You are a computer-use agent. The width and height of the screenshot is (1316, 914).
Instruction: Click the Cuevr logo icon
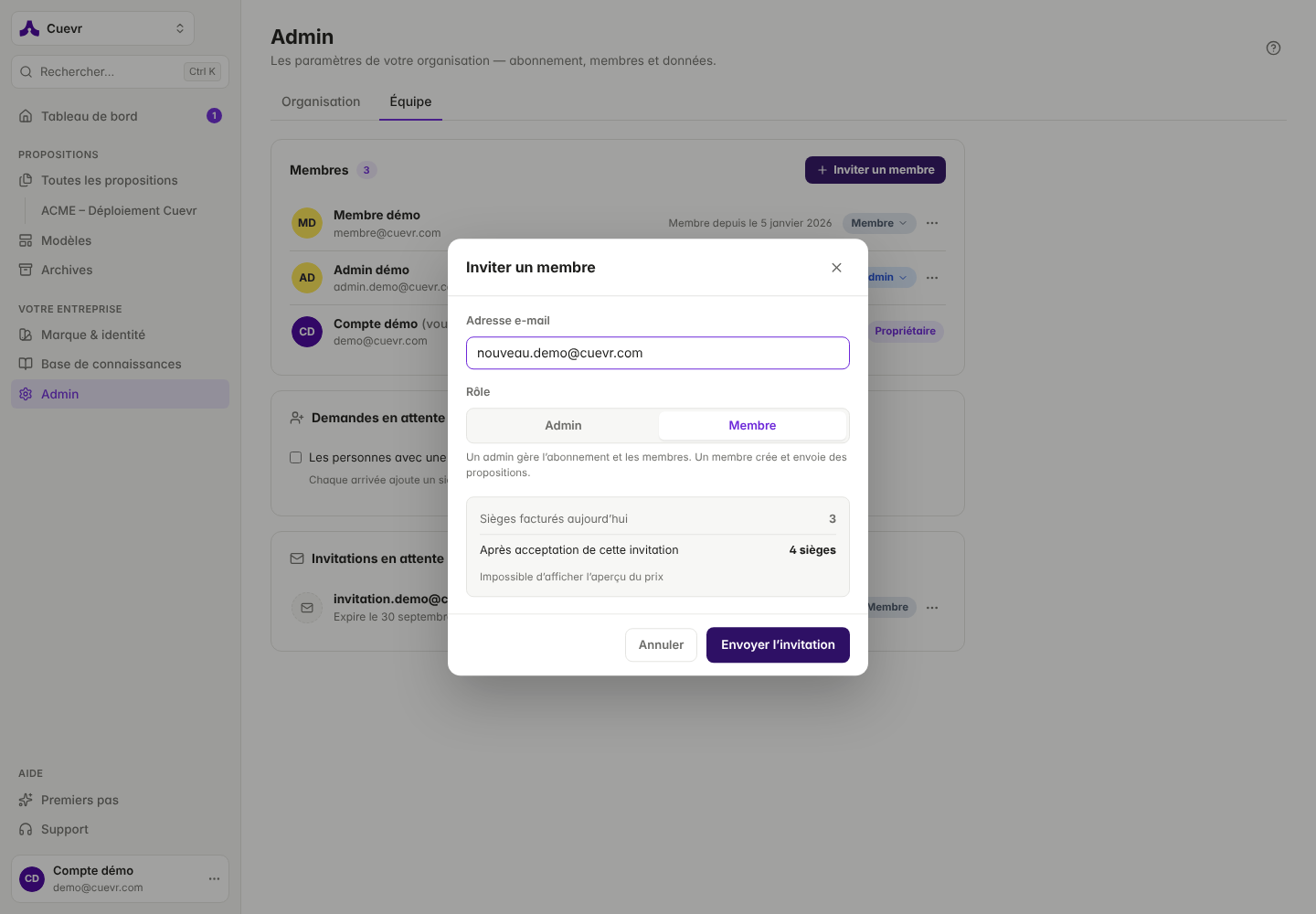tap(29, 28)
